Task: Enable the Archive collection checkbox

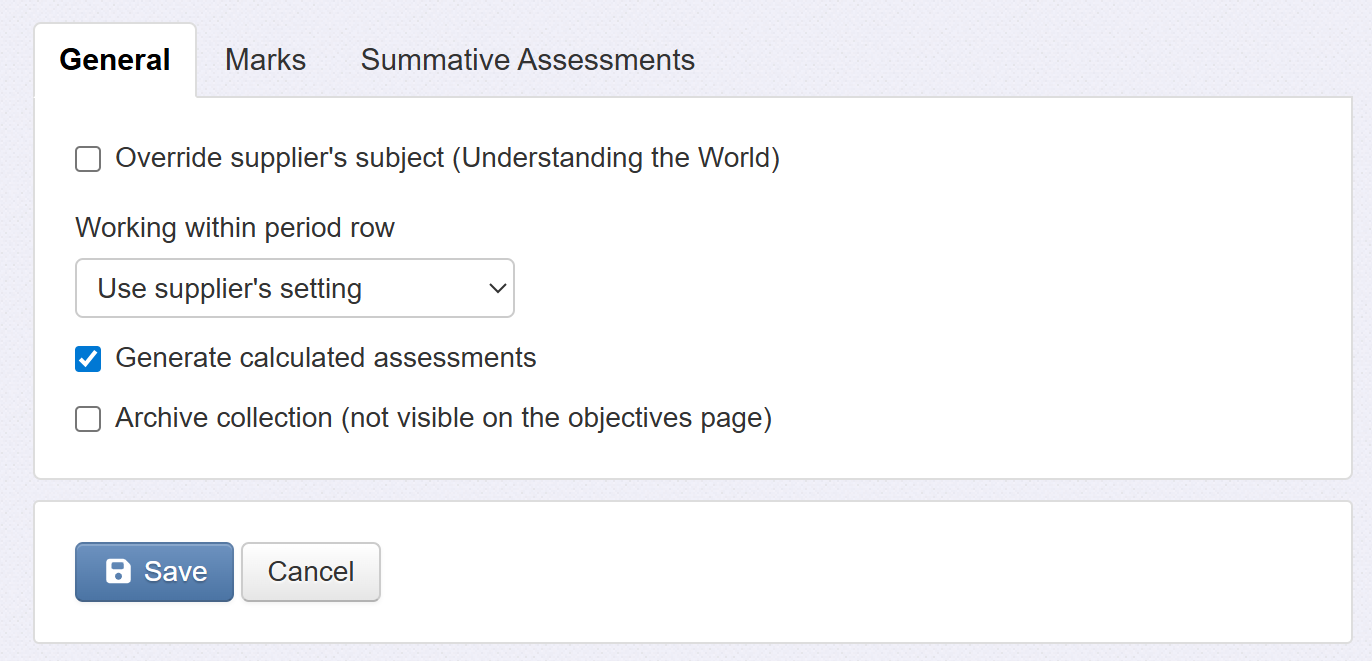Action: point(88,419)
